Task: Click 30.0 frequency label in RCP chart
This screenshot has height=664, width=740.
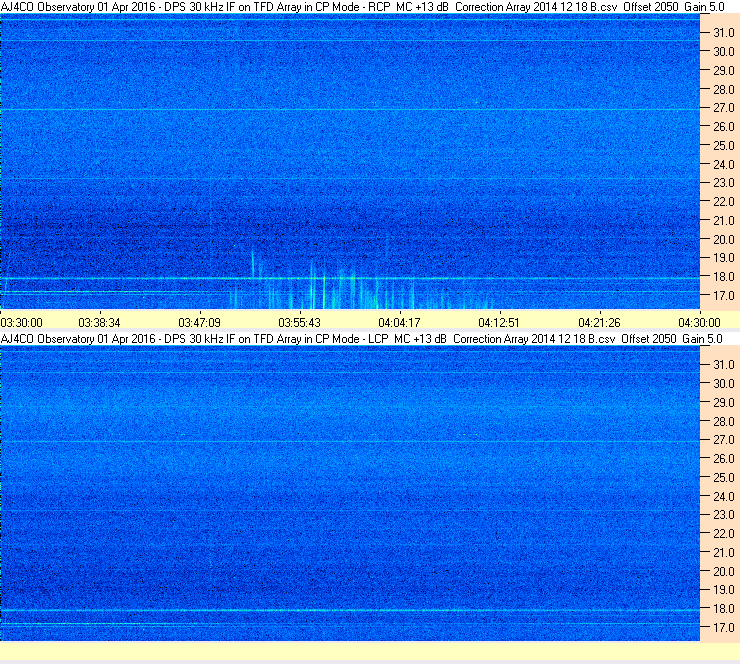Action: tap(724, 52)
